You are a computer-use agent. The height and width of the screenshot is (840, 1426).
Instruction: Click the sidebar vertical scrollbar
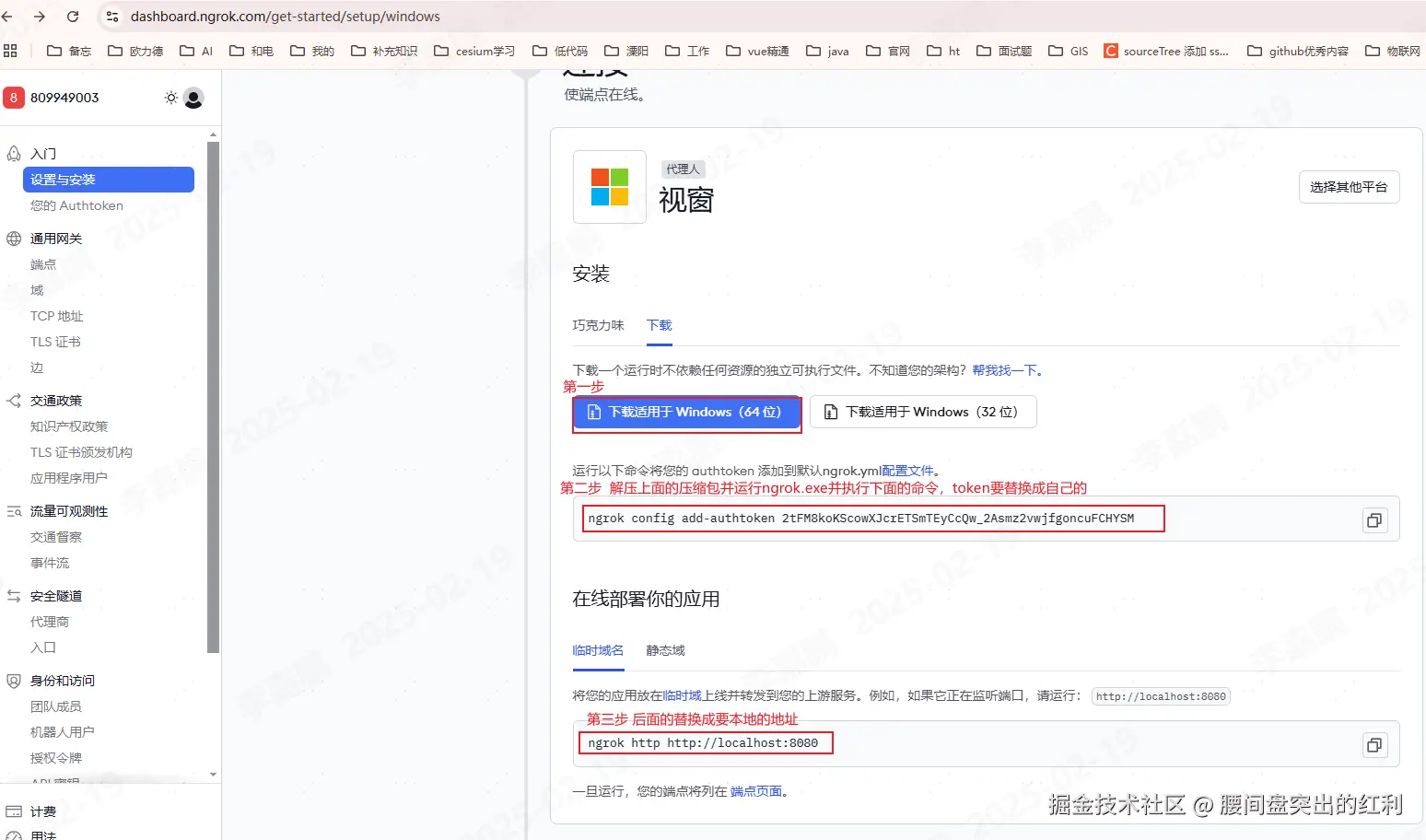point(213,396)
